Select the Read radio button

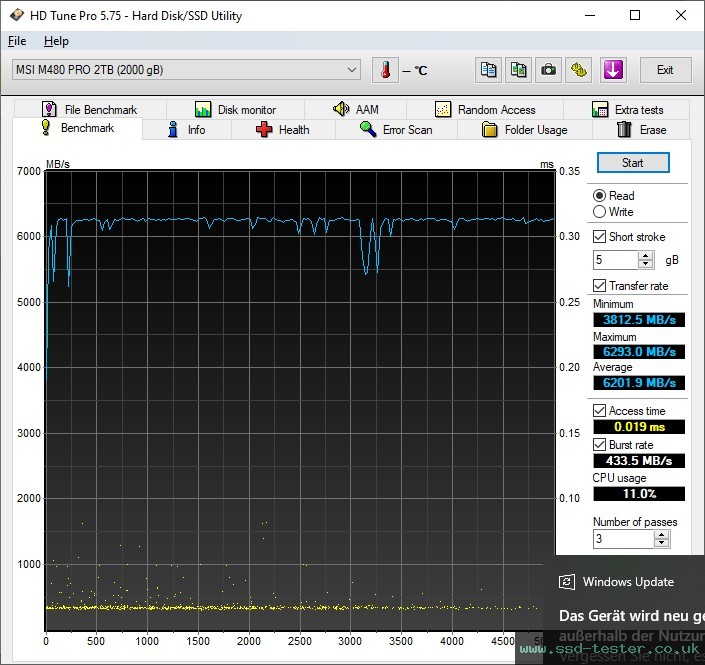(x=599, y=196)
